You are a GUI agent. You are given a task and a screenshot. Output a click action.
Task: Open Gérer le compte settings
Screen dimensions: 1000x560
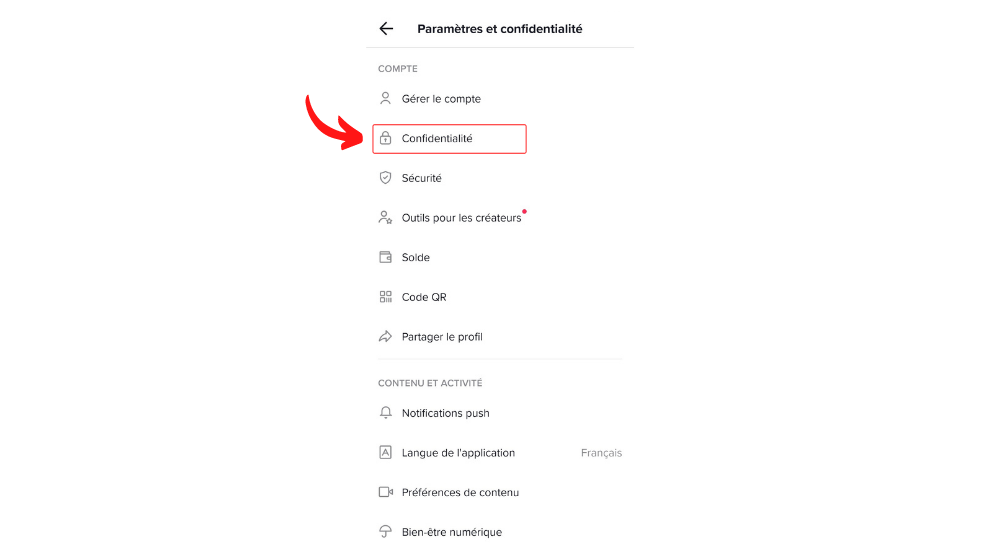[441, 99]
